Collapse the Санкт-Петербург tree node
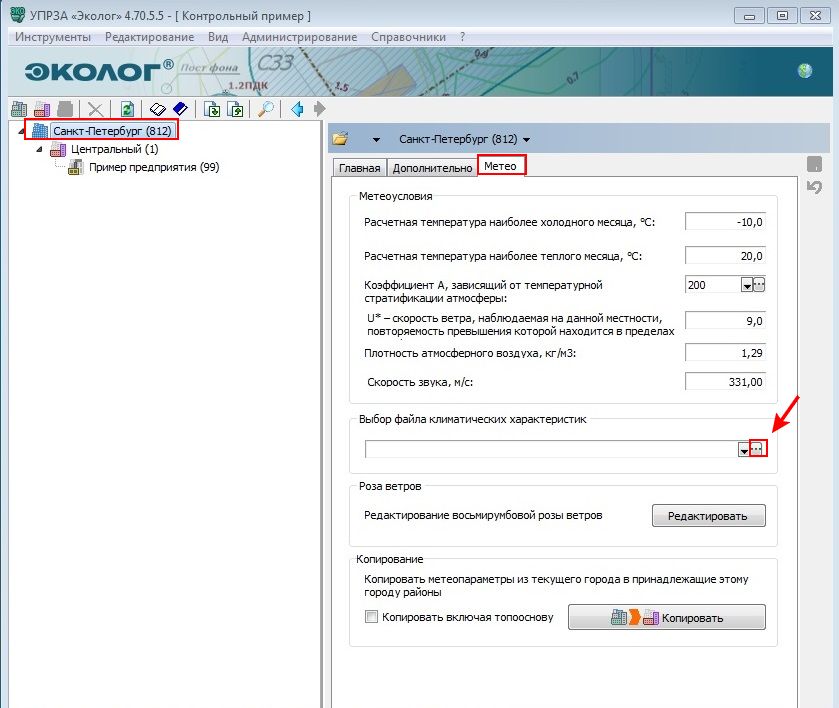Viewport: 839px width, 708px height. [21, 131]
